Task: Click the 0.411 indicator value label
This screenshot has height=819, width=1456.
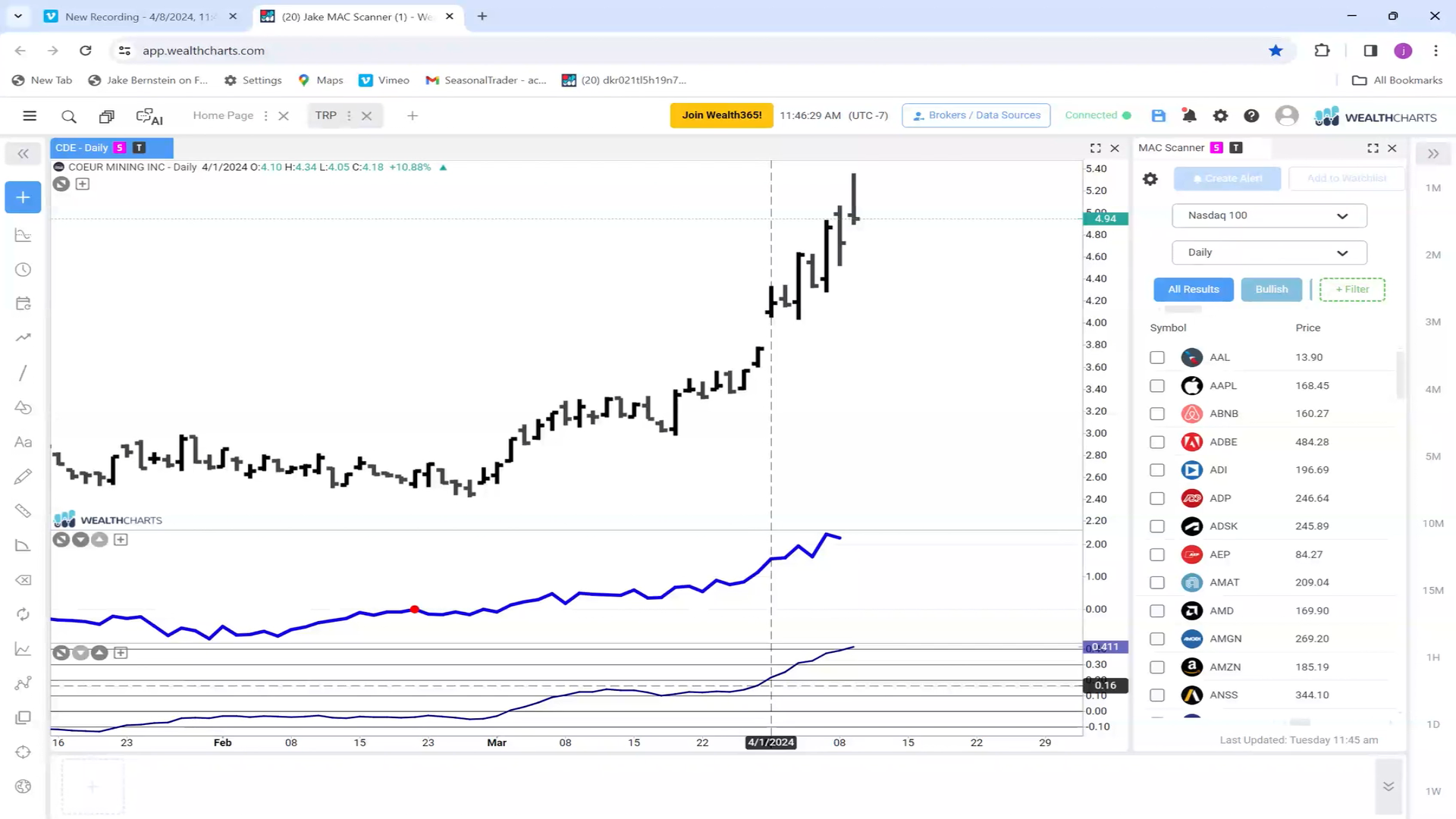Action: coord(1105,647)
